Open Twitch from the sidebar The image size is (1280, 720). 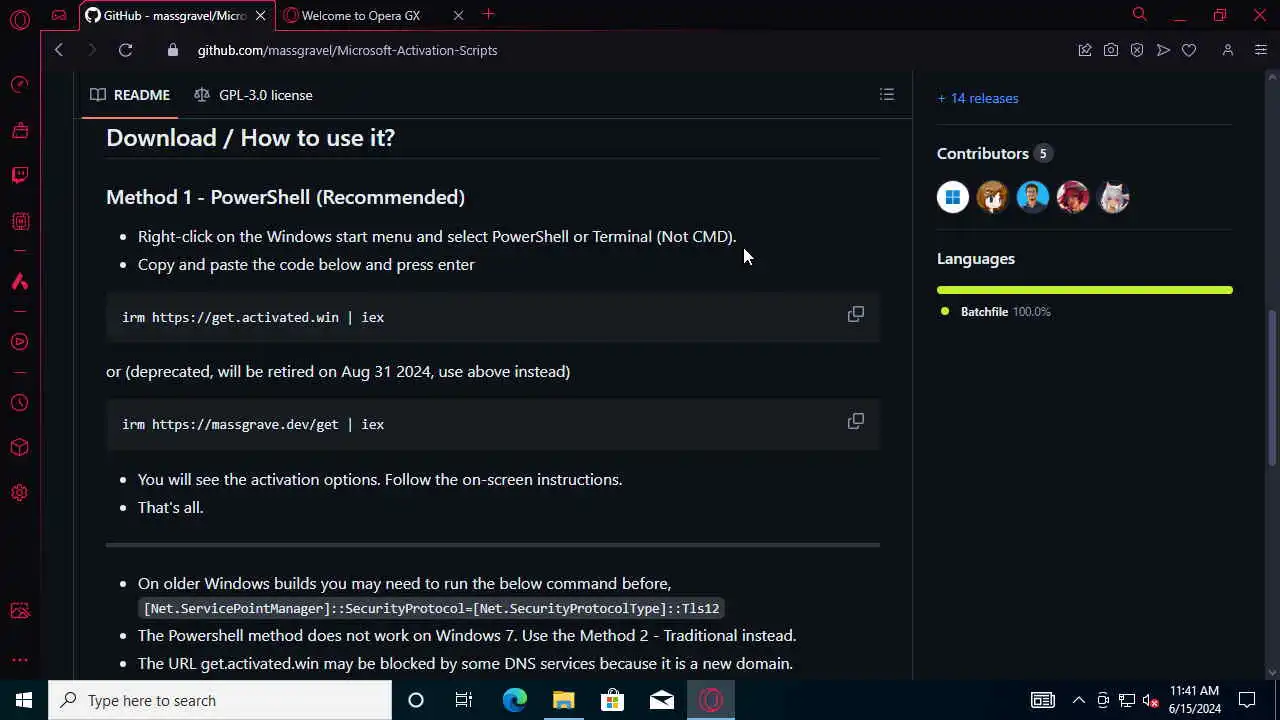19,175
